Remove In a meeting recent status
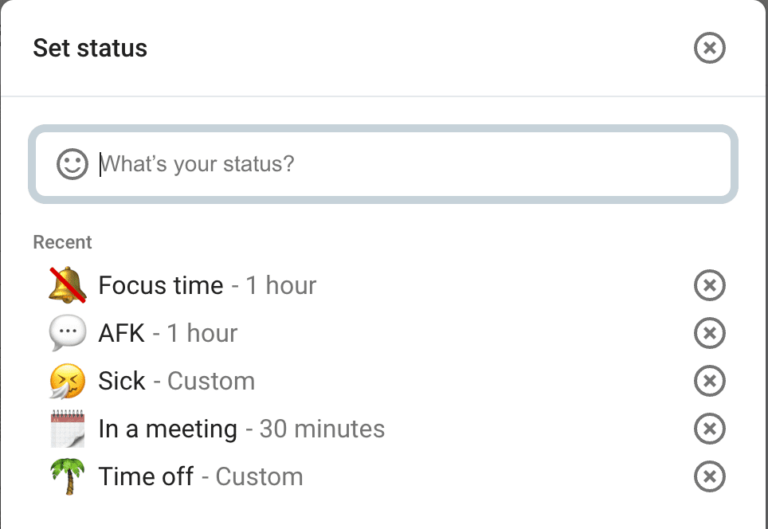This screenshot has height=529, width=768. pyautogui.click(x=709, y=429)
